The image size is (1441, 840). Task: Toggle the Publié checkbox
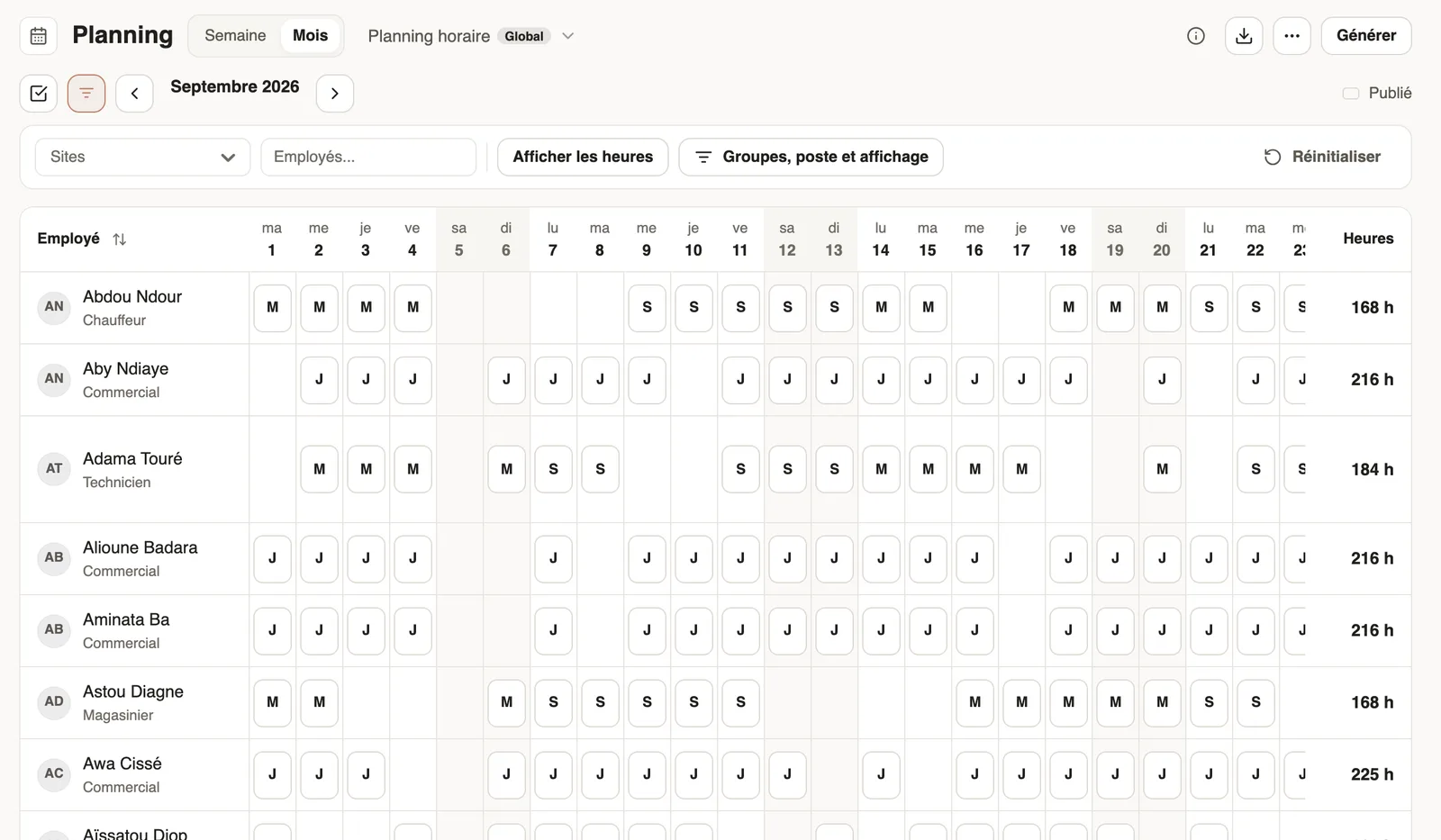click(1351, 93)
